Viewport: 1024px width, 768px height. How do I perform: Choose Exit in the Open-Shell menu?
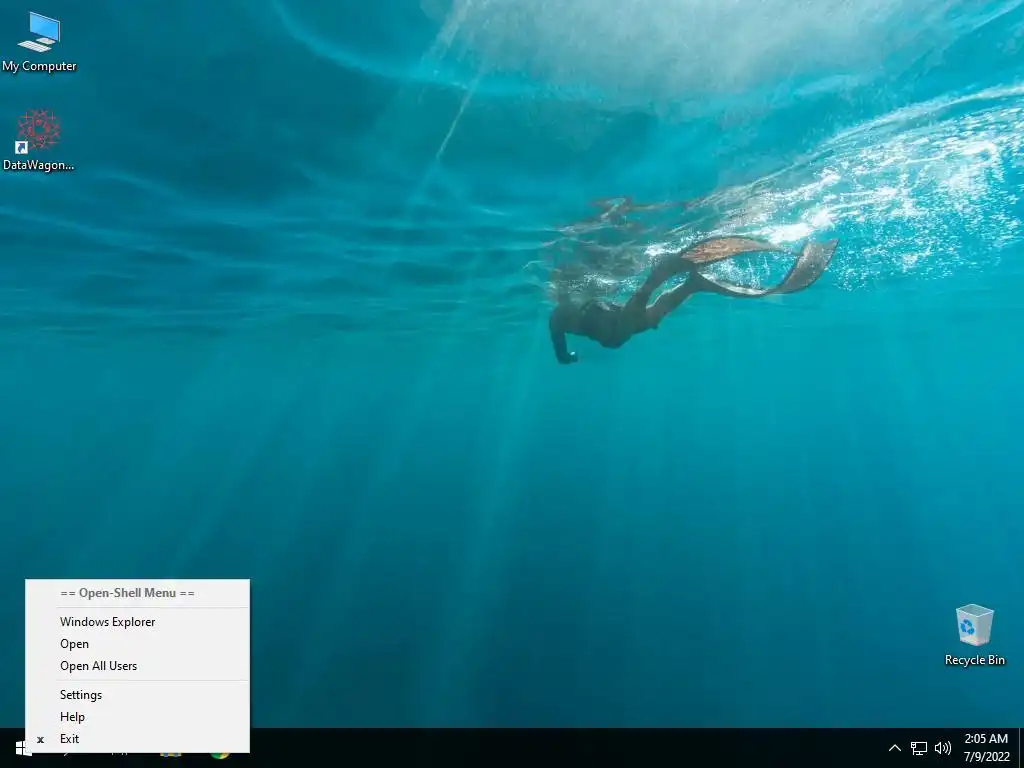point(138,739)
